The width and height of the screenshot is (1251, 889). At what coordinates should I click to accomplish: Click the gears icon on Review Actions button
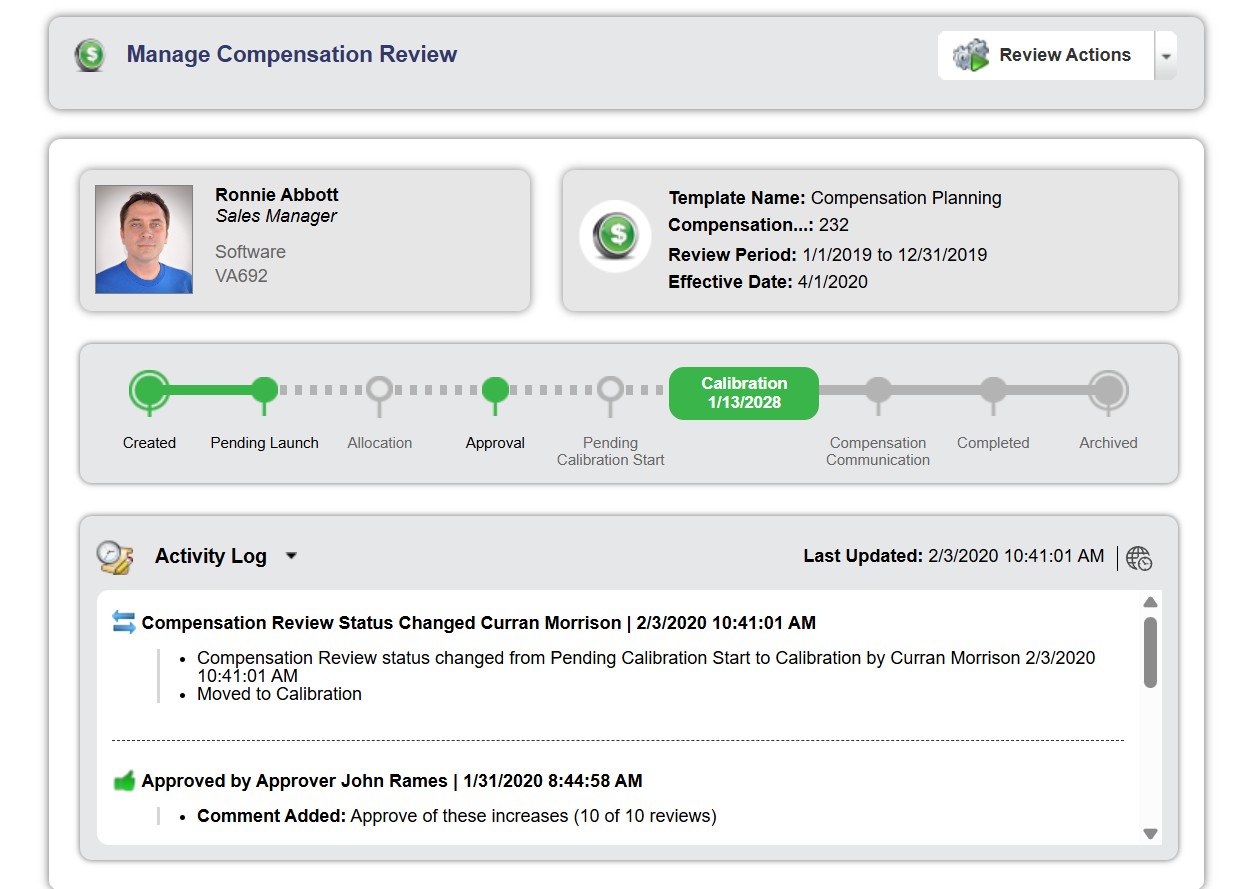click(971, 55)
